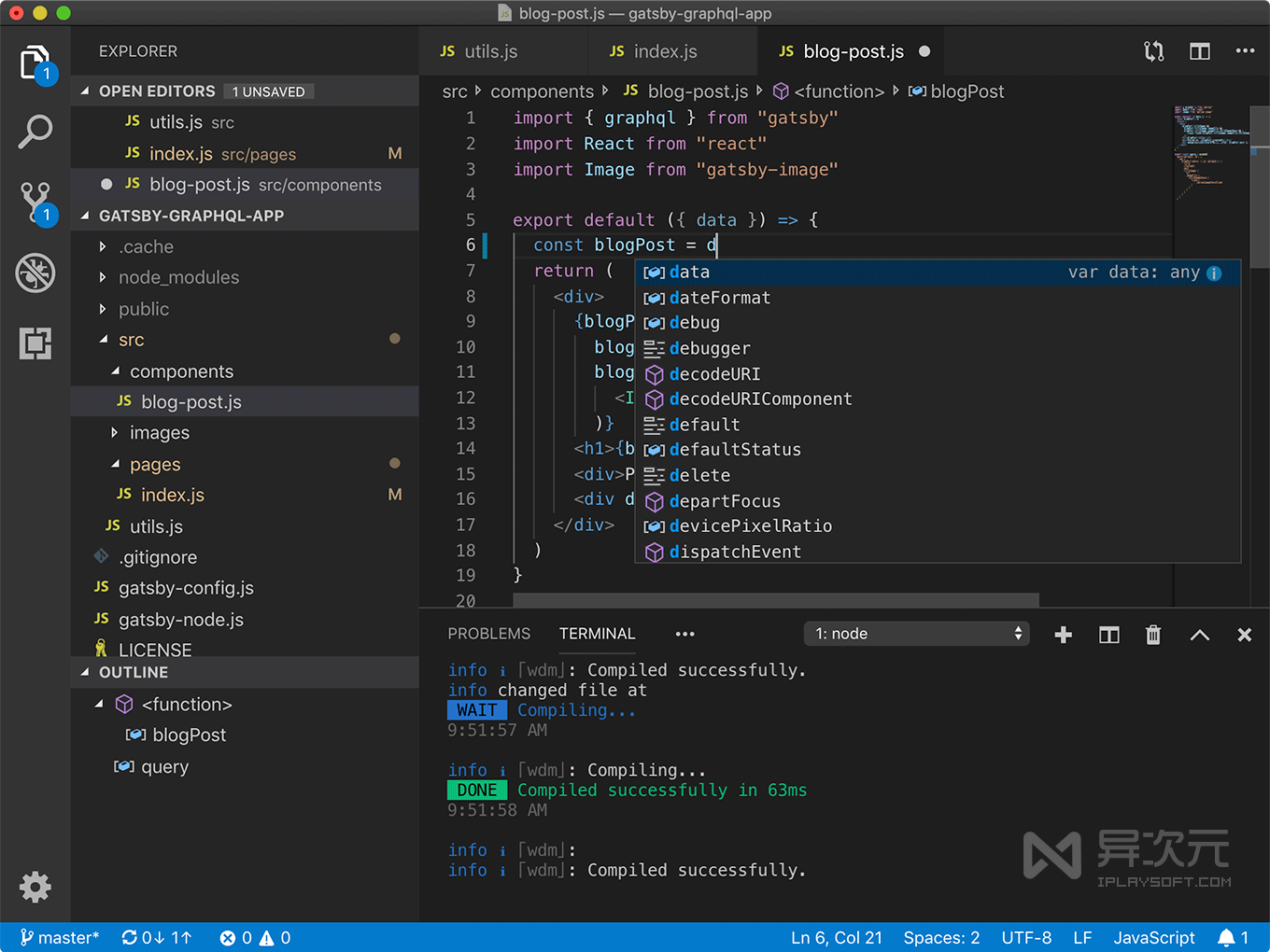Collapse the src folder
The width and height of the screenshot is (1270, 952).
point(132,340)
